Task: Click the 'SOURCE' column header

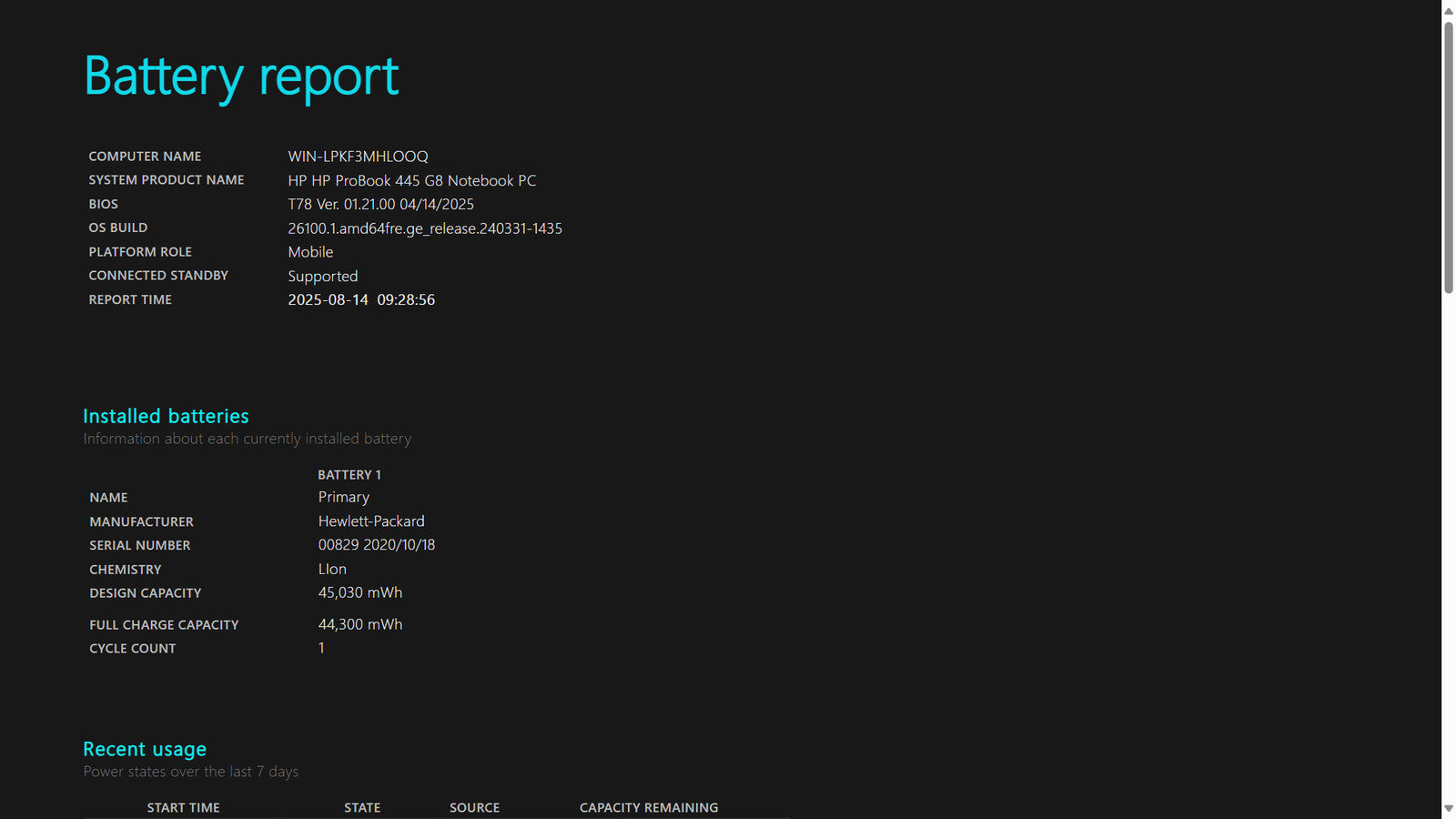Action: click(475, 808)
